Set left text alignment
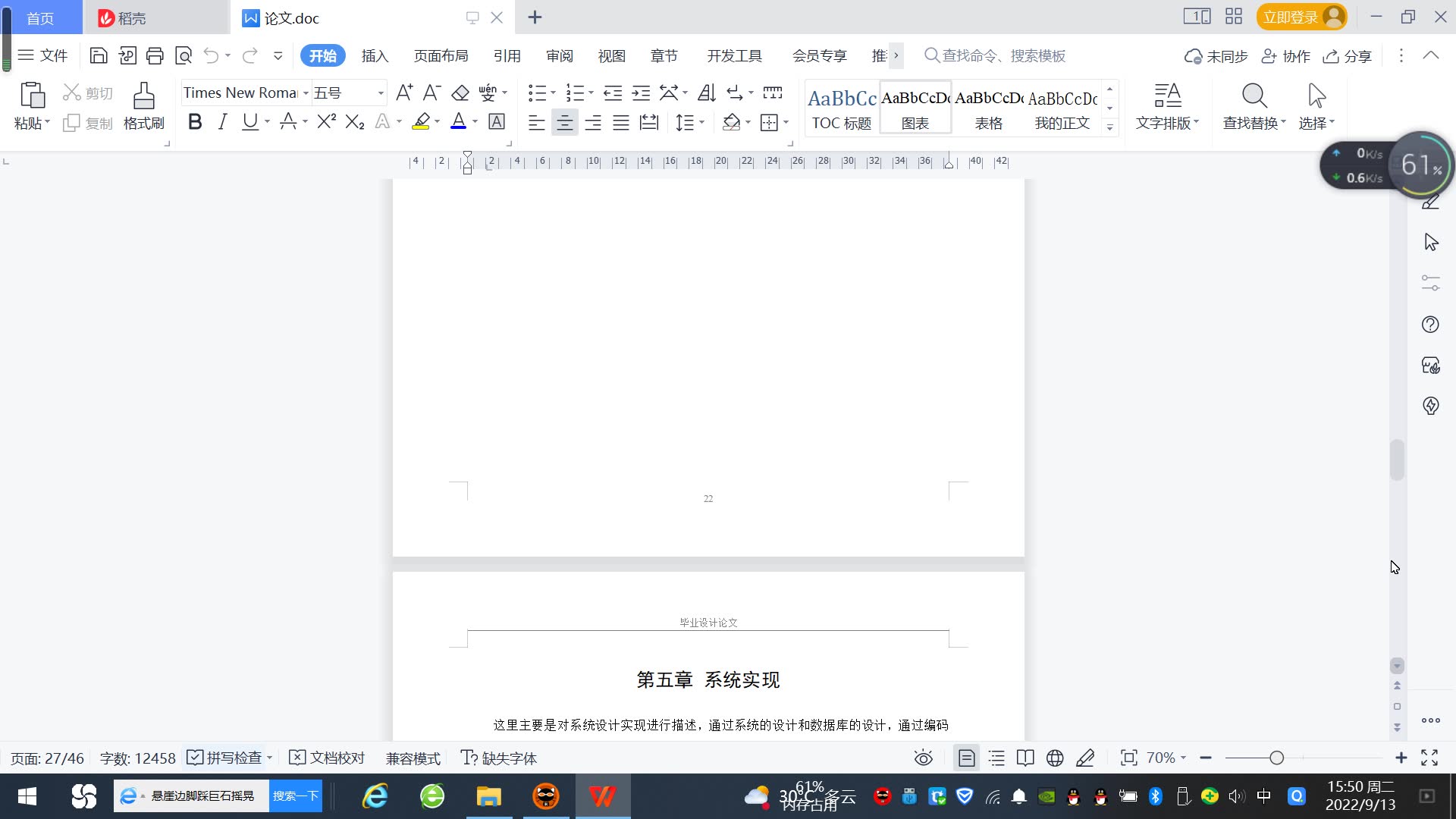The image size is (1456, 819). (536, 122)
